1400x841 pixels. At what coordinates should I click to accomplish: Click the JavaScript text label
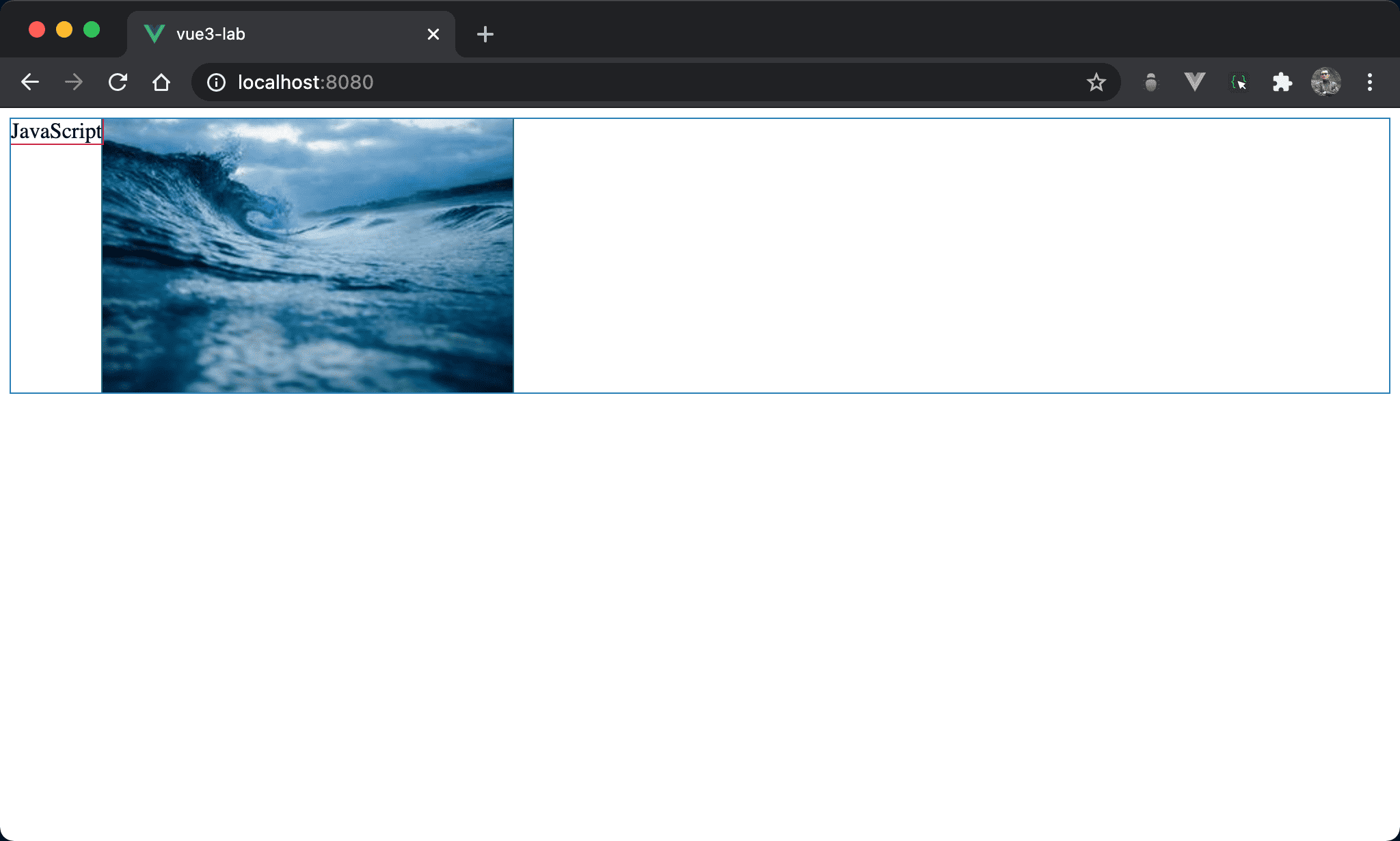(x=56, y=131)
